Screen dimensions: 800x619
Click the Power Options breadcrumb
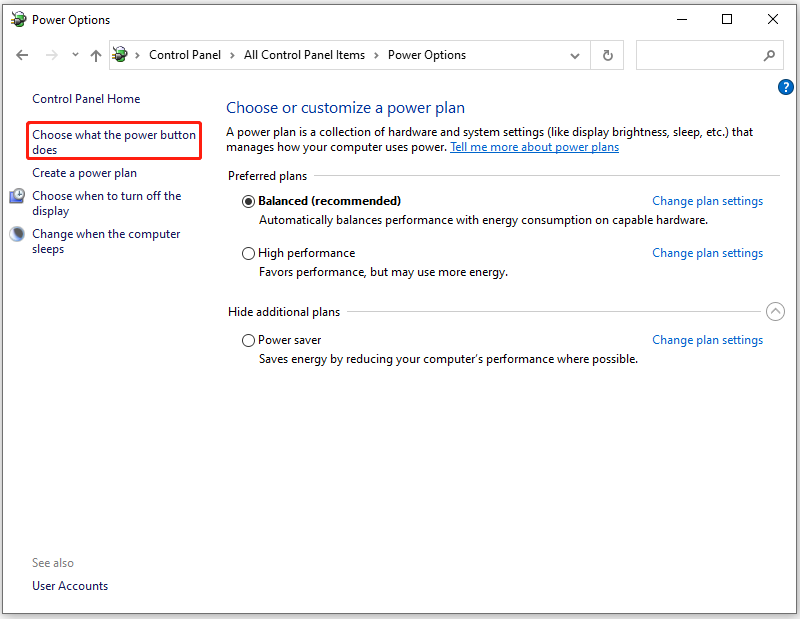427,55
